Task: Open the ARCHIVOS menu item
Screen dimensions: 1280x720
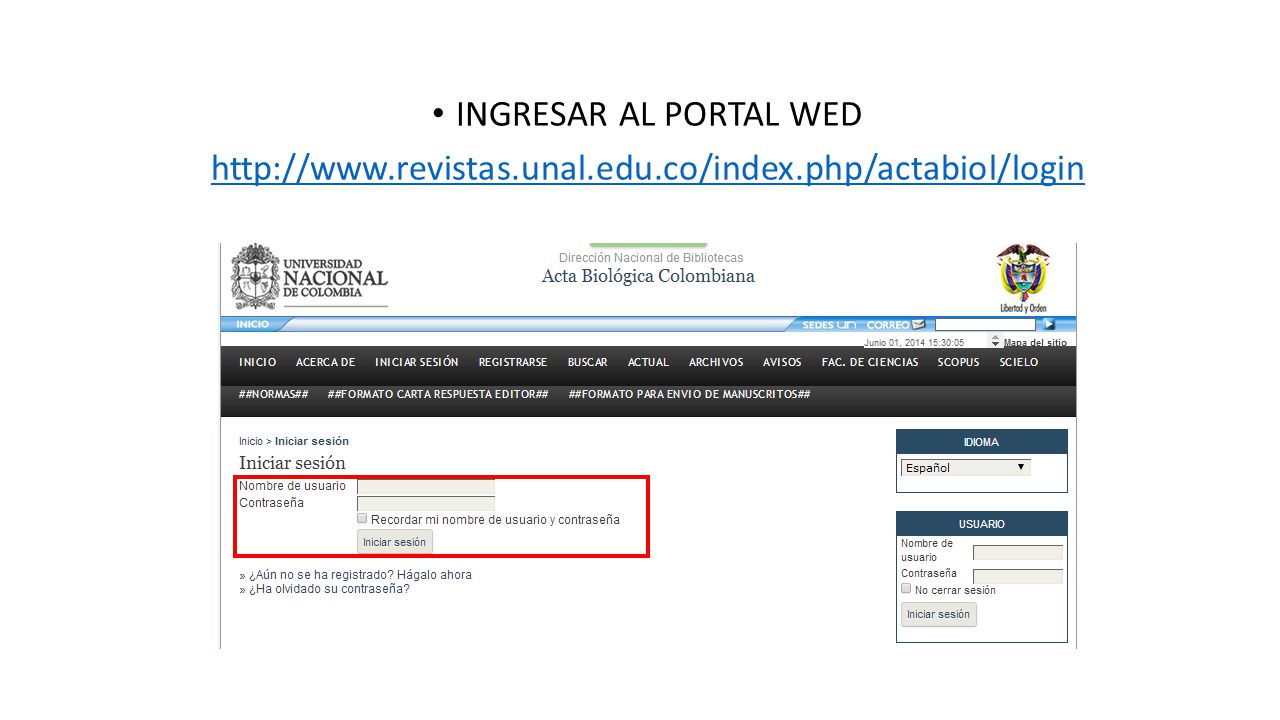Action: click(x=716, y=362)
